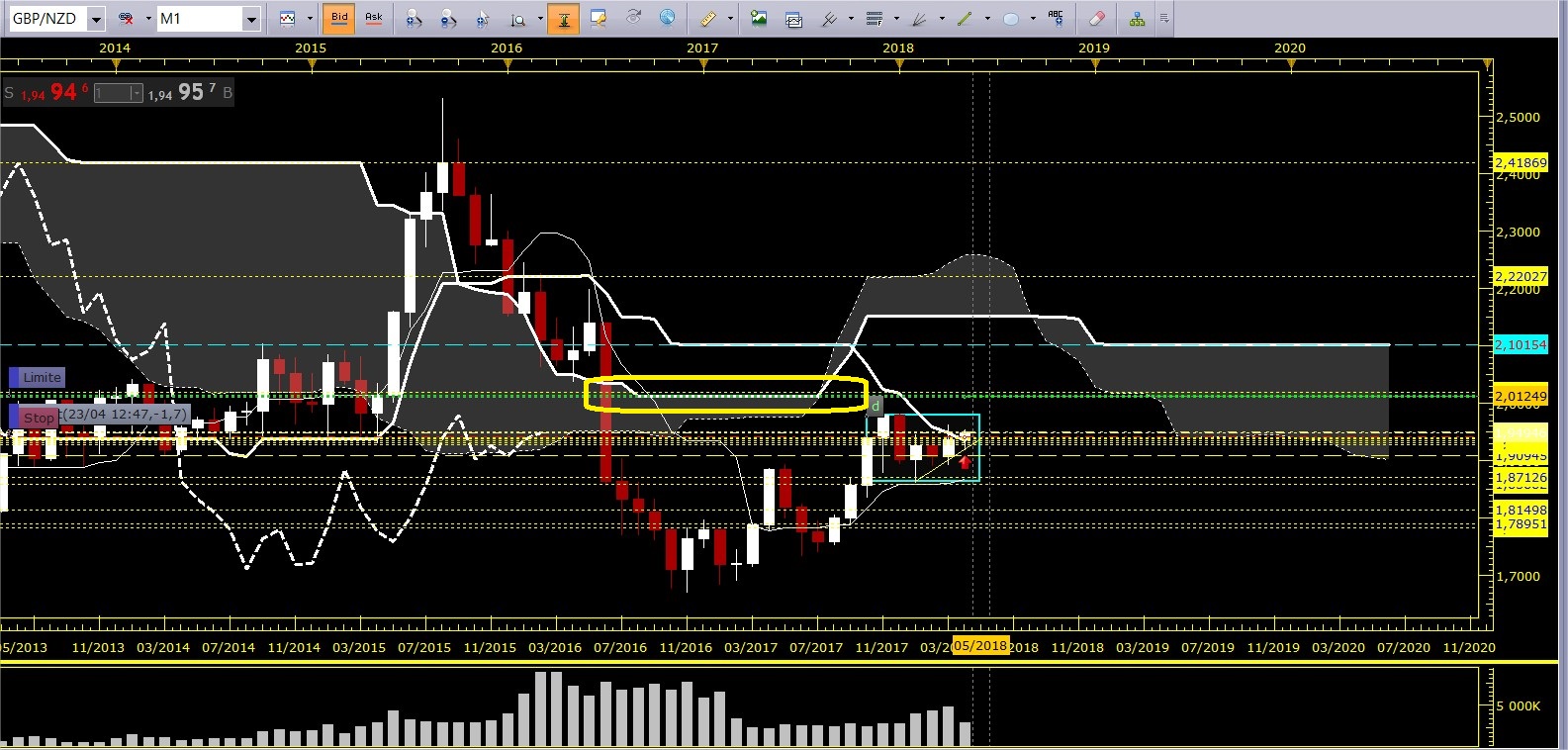Open the M1 timeframe dropdown
Image resolution: width=1568 pixels, height=750 pixels.
[x=251, y=19]
